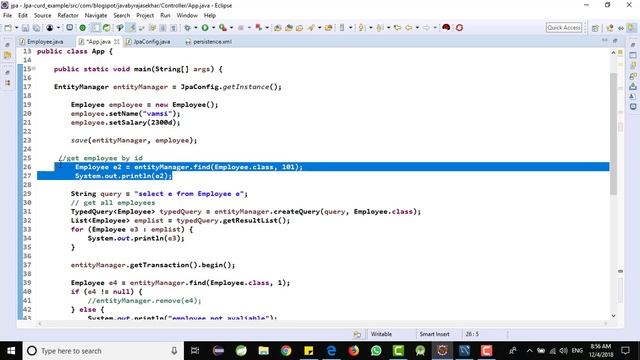Click the Windows Start button

click(11, 351)
